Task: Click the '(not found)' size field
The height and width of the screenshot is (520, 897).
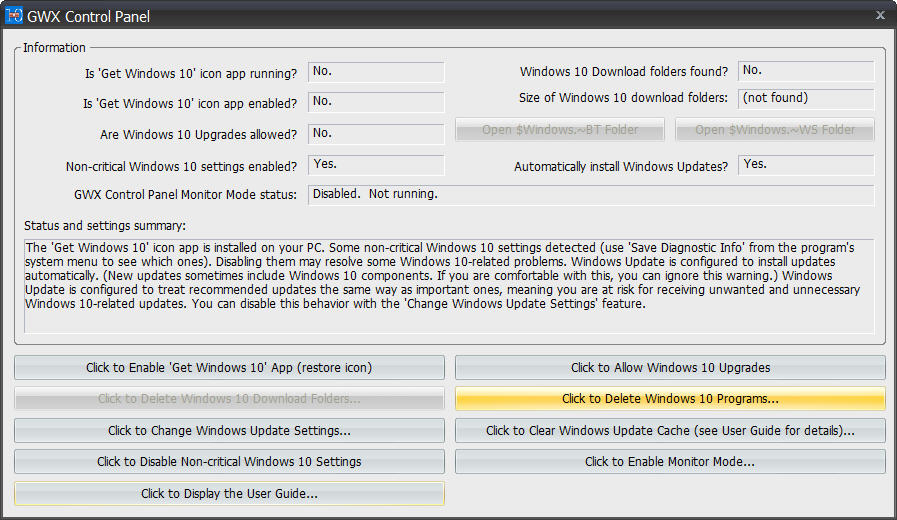Action: [806, 98]
